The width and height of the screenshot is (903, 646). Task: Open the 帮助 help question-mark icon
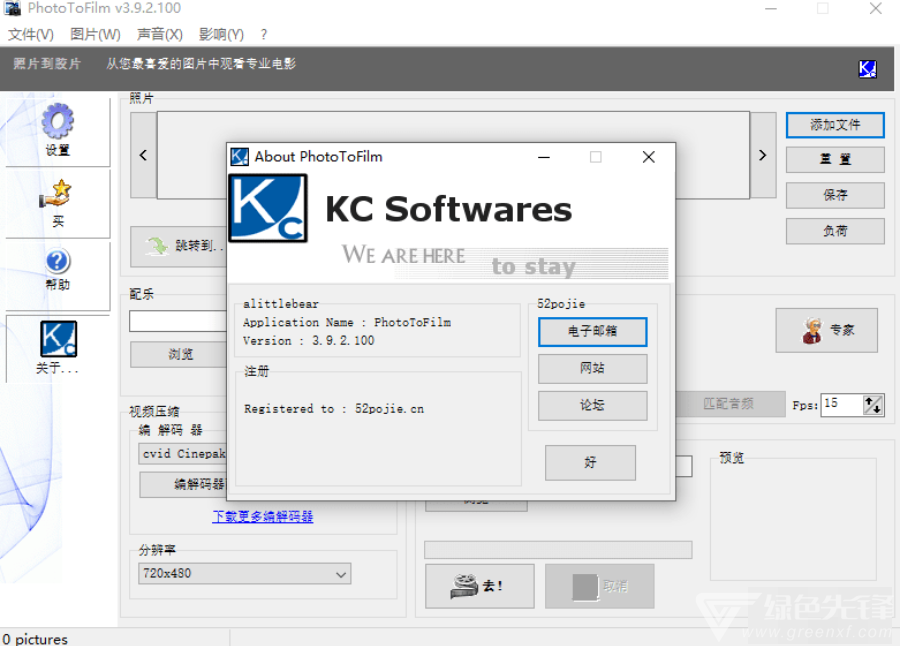point(58,261)
